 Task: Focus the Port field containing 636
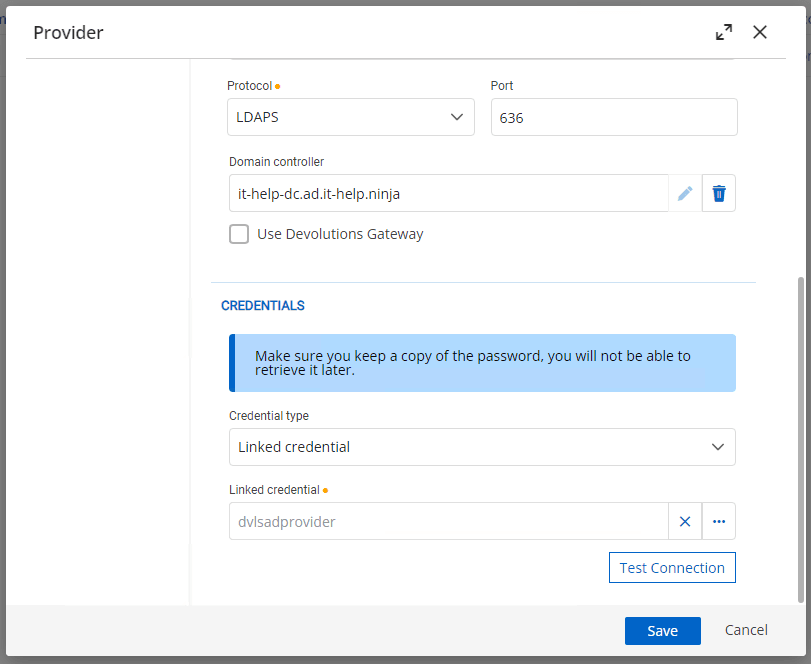click(614, 117)
